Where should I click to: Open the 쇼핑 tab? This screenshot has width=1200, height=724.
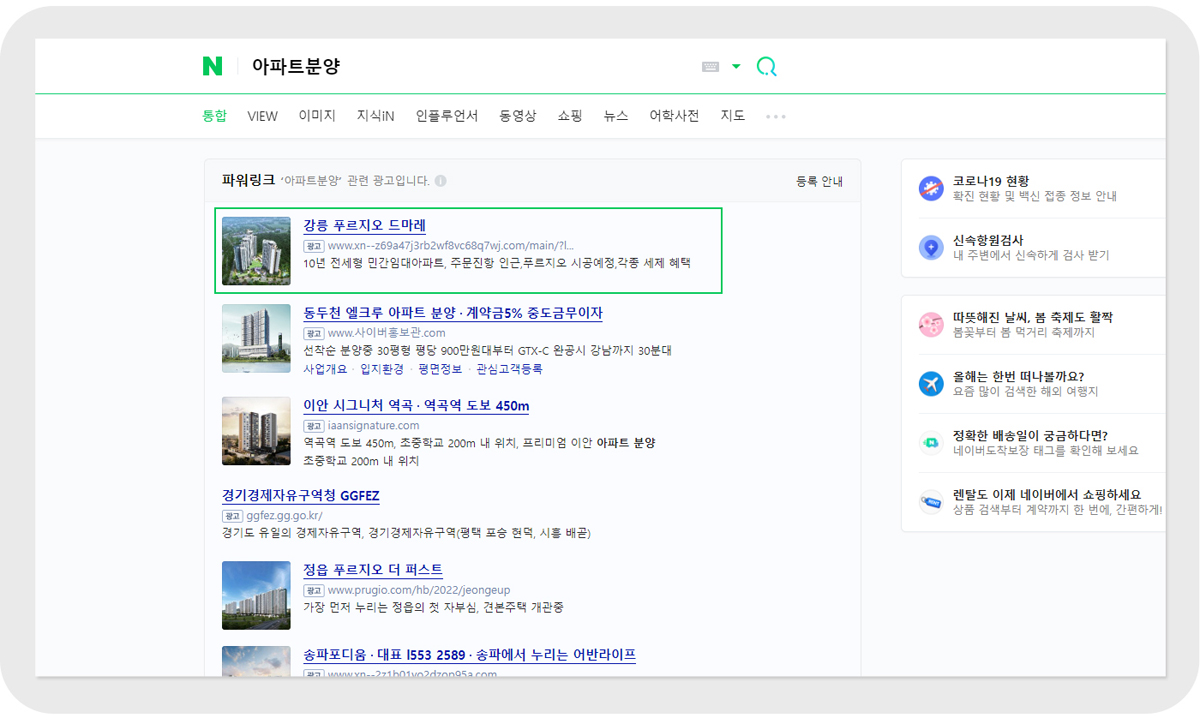click(x=570, y=116)
